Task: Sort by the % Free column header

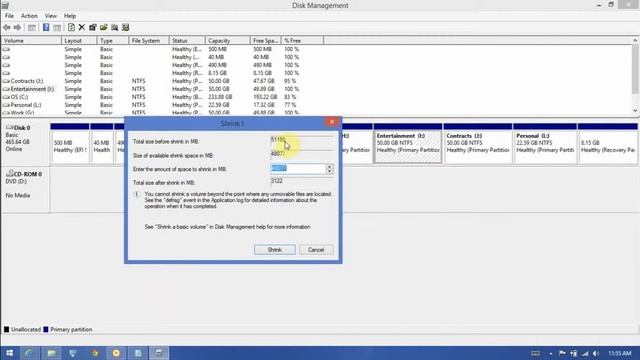Action: click(x=302, y=41)
